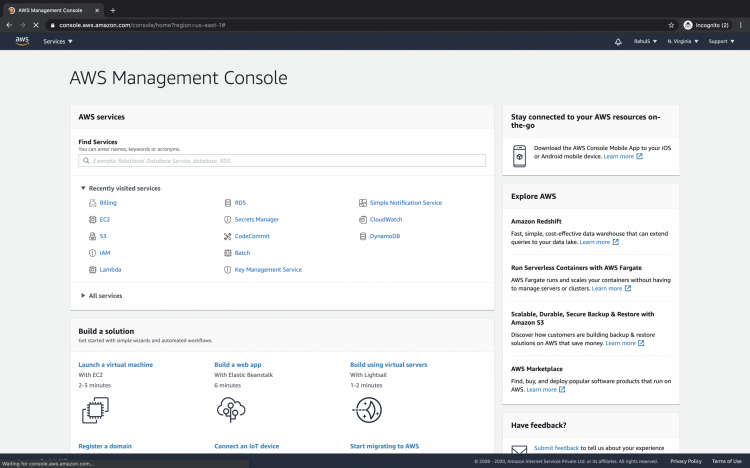Viewport: 750px width, 468px height.
Task: Click Learn more for Console Mobile App
Action: coord(623,156)
